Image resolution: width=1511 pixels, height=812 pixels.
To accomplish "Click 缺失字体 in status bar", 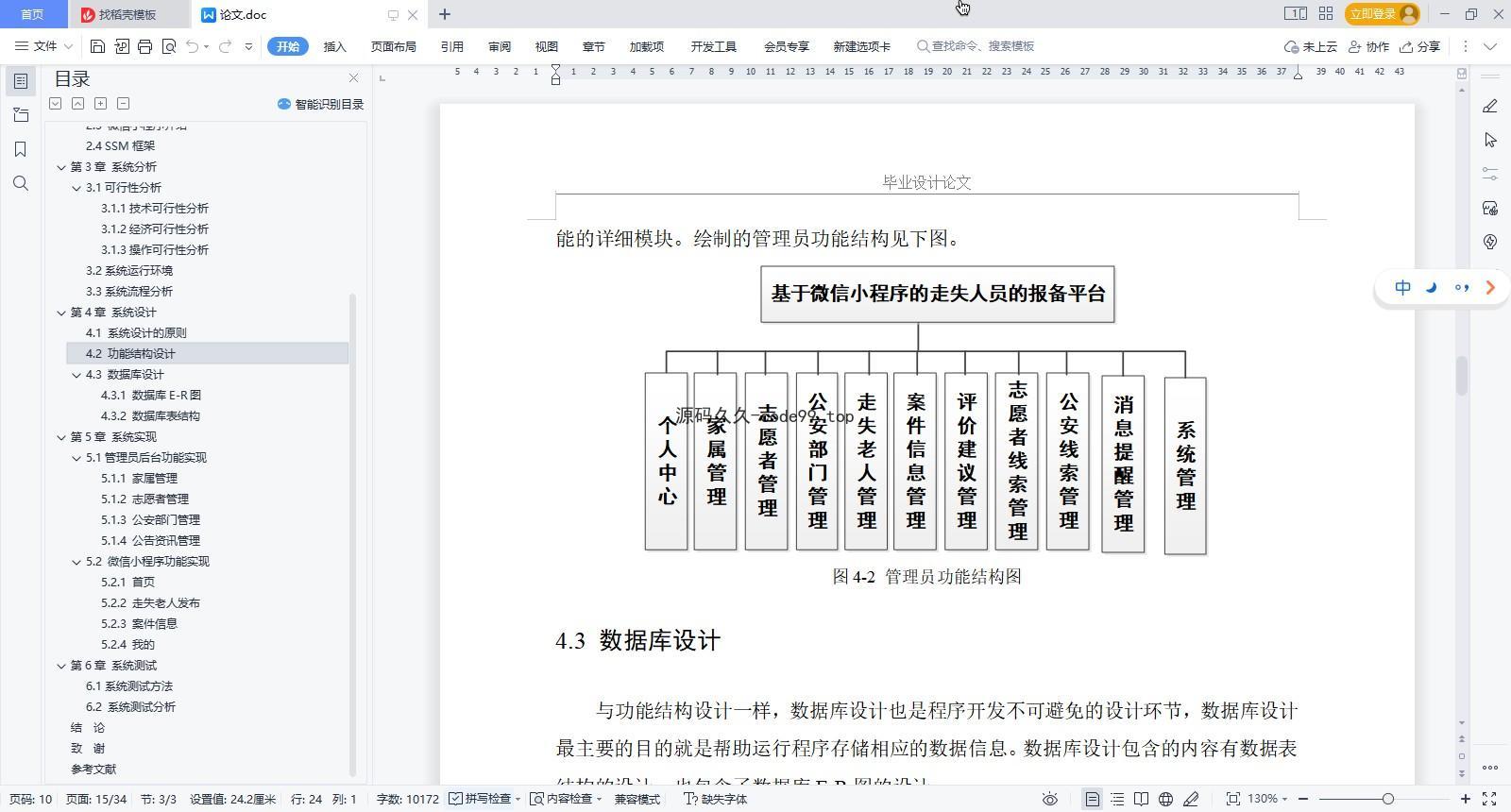I will (x=715, y=799).
